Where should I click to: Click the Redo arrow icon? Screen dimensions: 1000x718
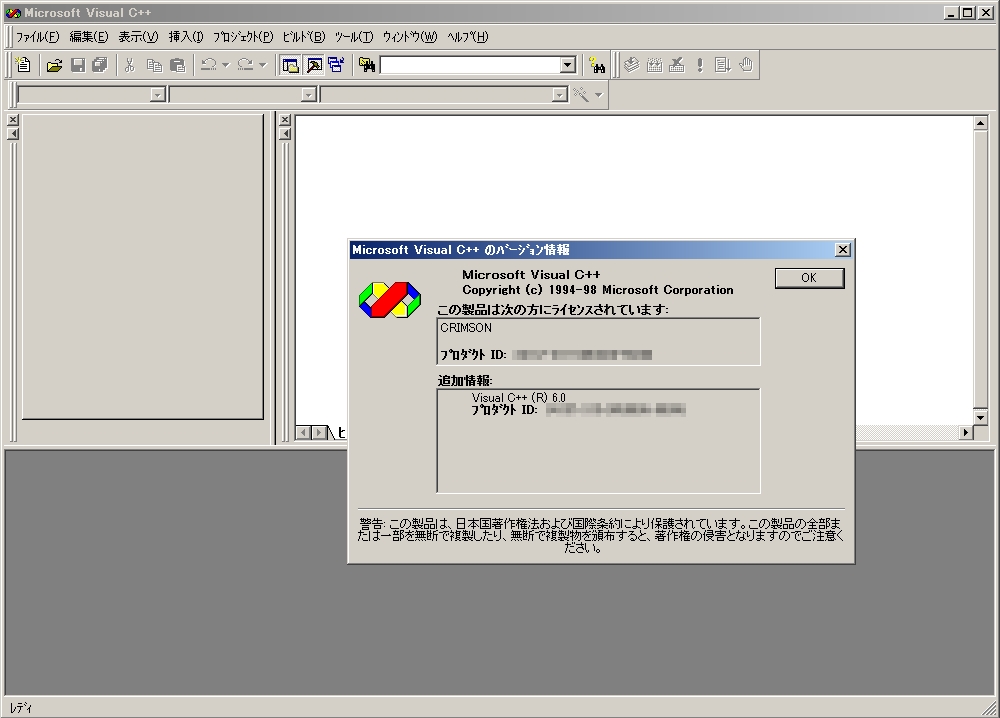tap(245, 65)
